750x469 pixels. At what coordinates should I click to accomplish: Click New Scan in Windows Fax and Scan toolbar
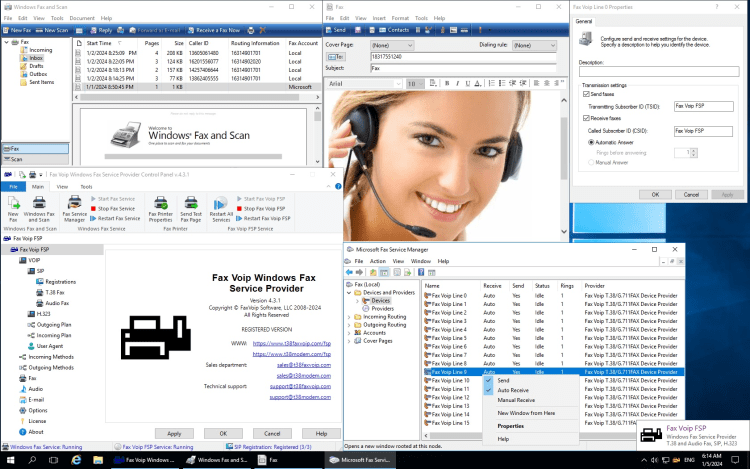[x=52, y=30]
